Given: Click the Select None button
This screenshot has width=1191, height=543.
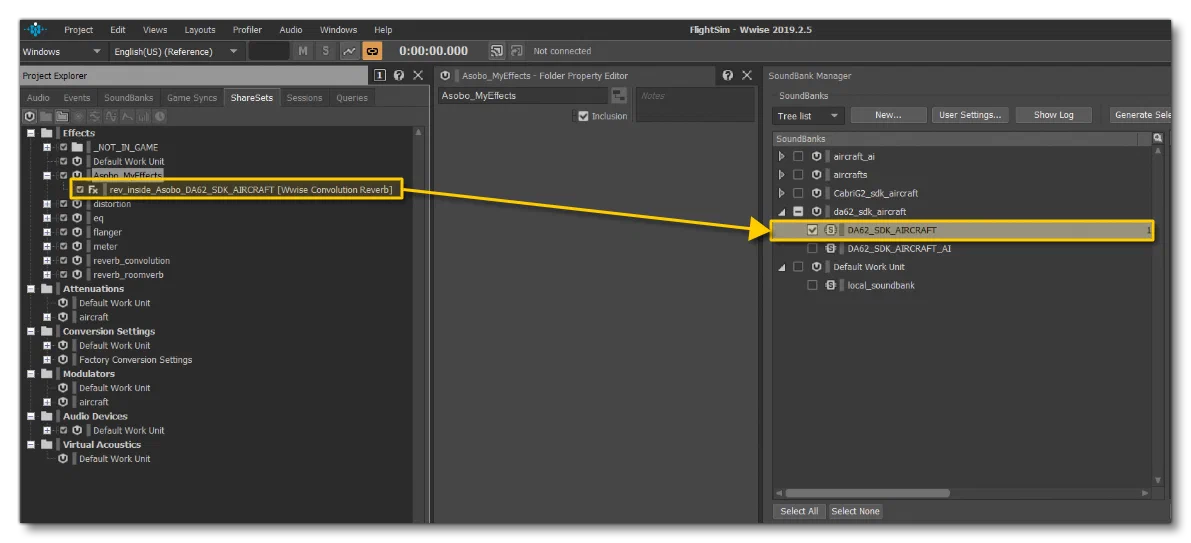Looking at the screenshot, I should 855,511.
